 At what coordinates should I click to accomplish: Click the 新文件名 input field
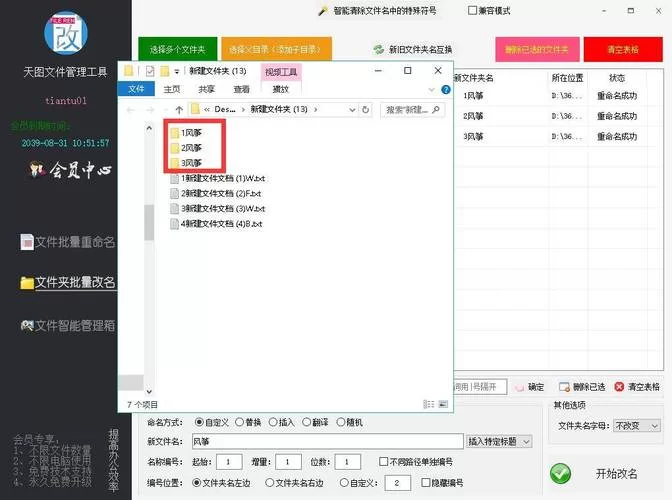tap(327, 441)
